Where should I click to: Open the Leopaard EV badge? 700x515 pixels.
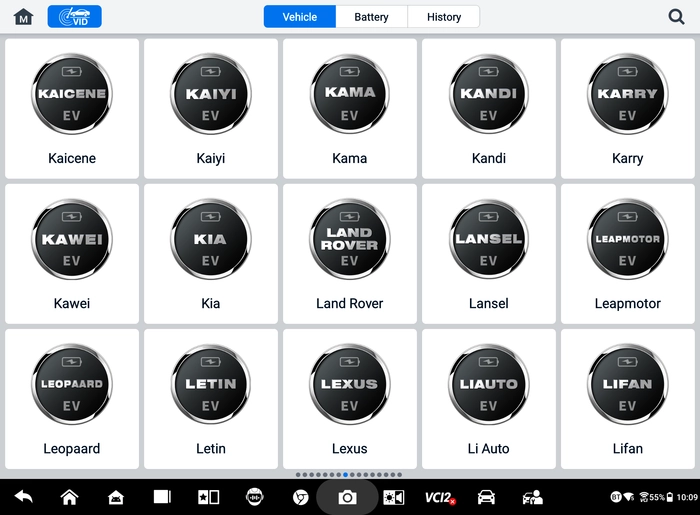[72, 384]
